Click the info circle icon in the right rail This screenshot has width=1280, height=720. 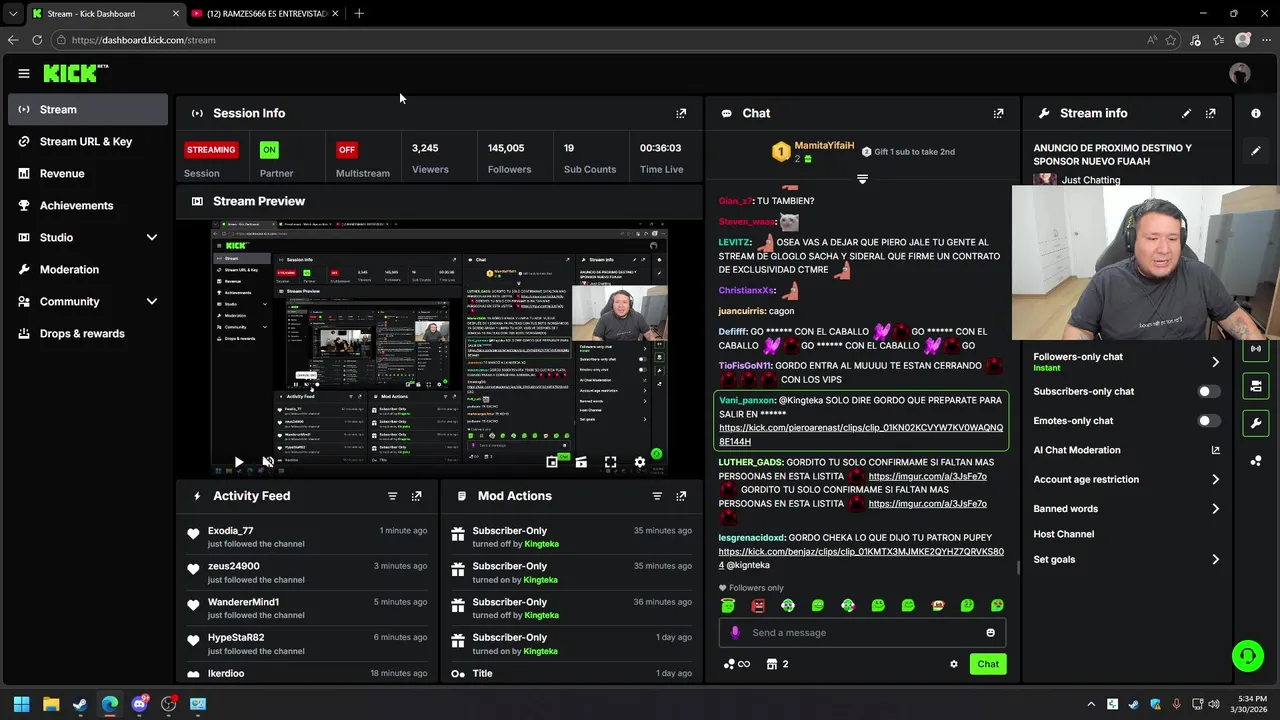point(1256,113)
